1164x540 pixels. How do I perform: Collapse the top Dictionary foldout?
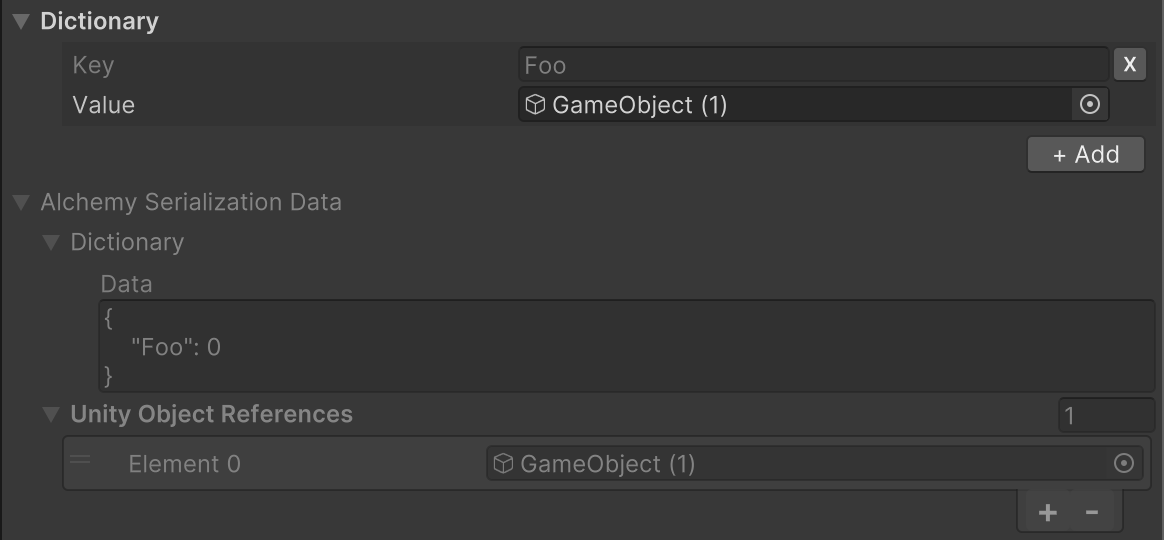(21, 22)
